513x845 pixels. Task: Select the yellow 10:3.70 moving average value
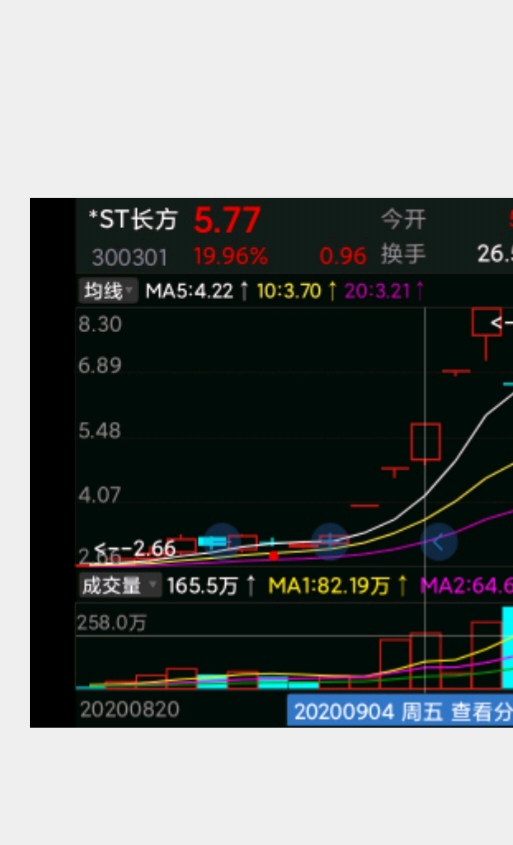point(289,292)
